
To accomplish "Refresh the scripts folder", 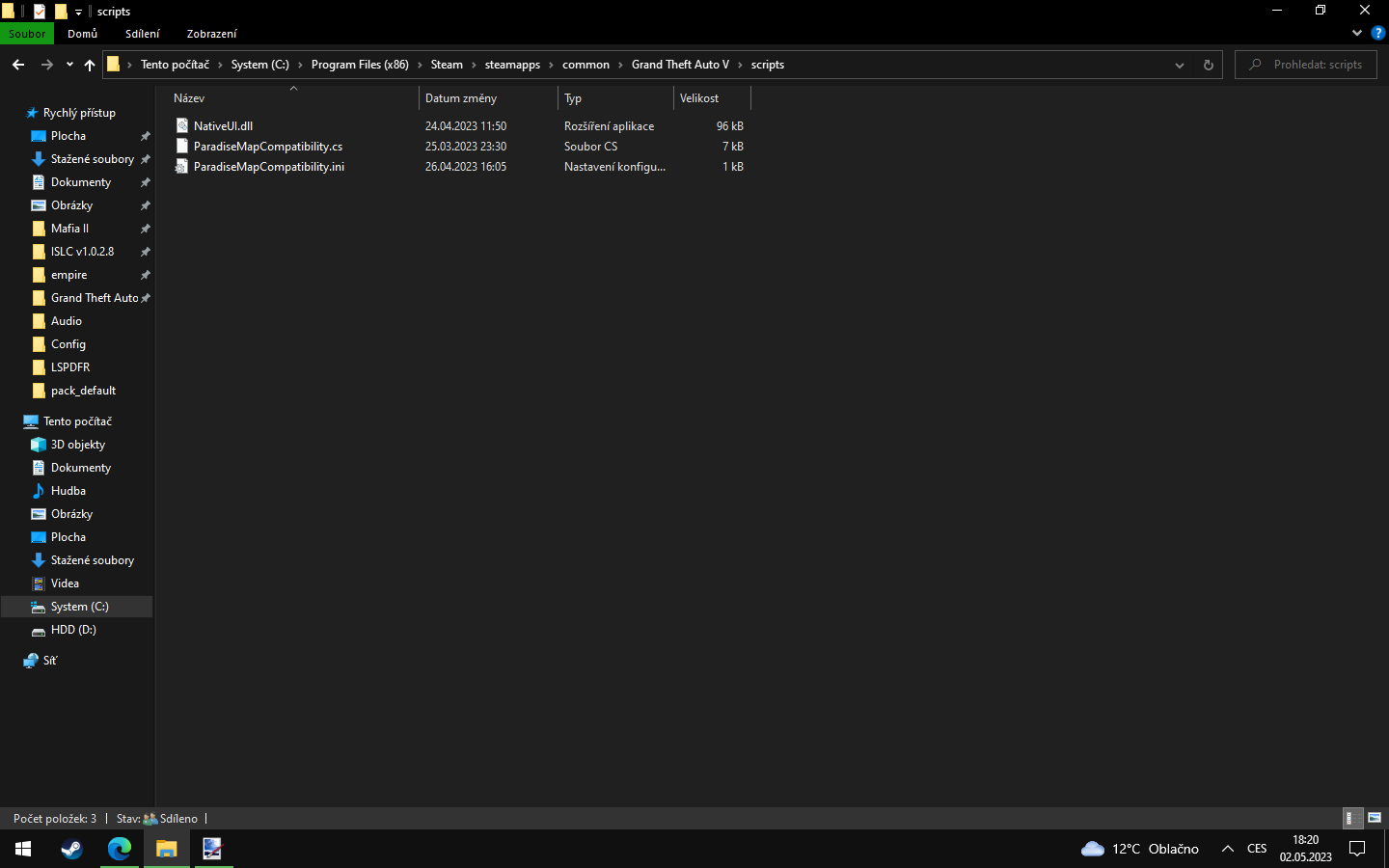I will (1208, 65).
